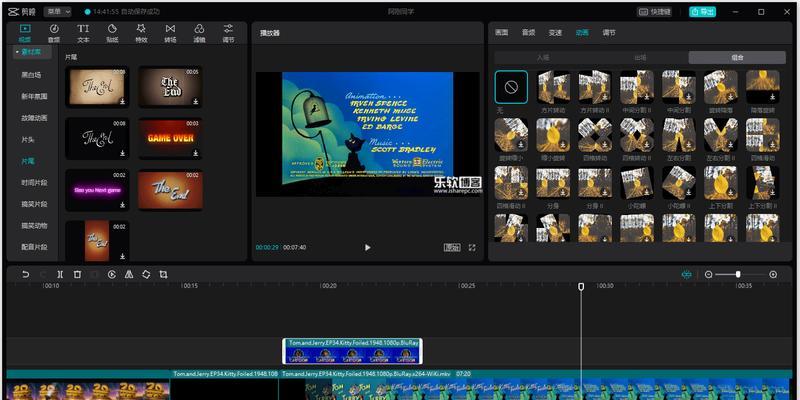The image size is (800, 400).
Task: Select the See you Next game thumbnail
Action: pyautogui.click(x=97, y=190)
